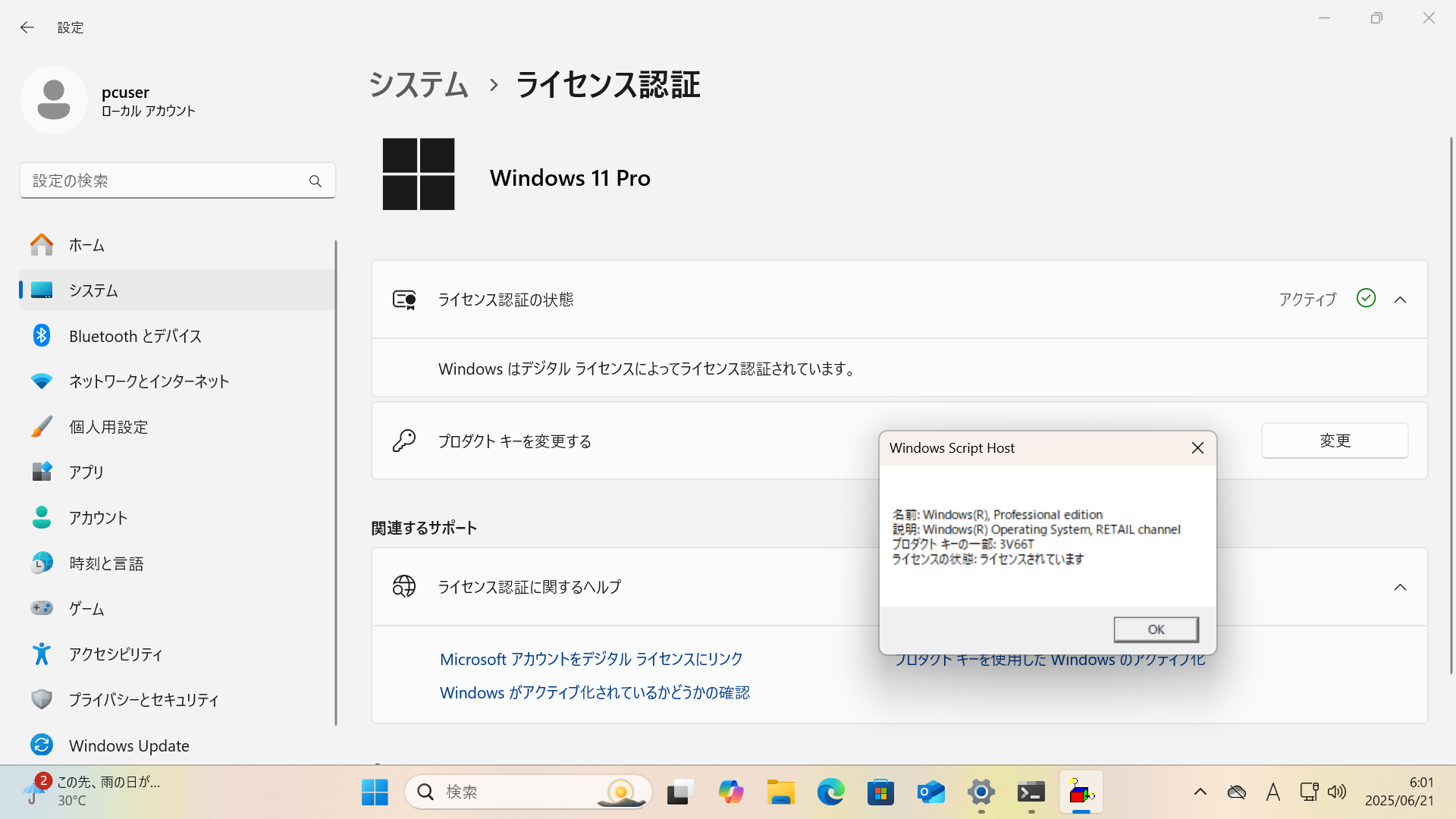1456x819 pixels.
Task: Click the Windows Script Host taskbar icon
Action: click(x=1081, y=792)
